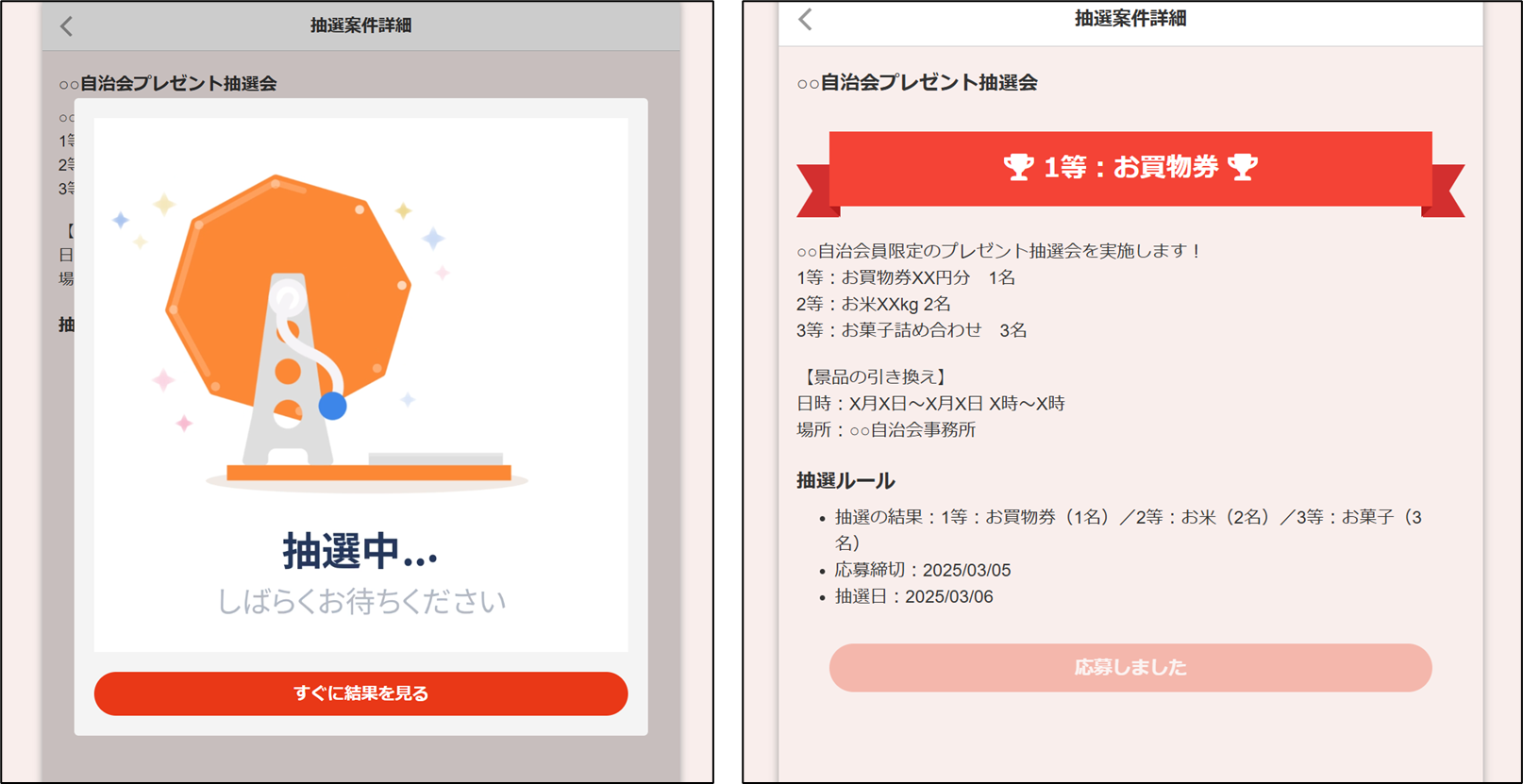Go back using left screen's arrow
This screenshot has width=1523, height=784.
(66, 26)
